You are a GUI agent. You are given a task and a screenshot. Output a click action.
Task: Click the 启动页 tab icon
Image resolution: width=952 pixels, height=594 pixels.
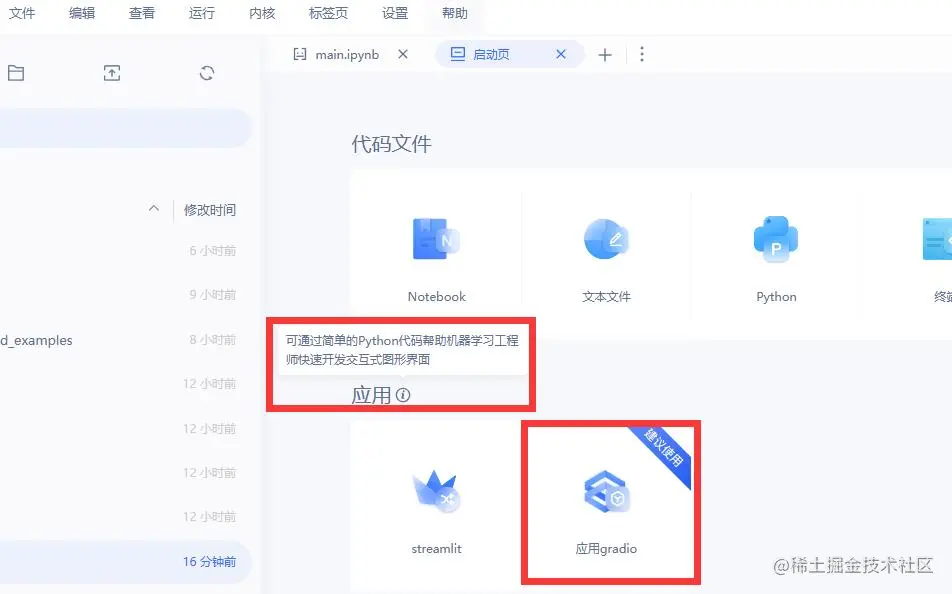[457, 54]
